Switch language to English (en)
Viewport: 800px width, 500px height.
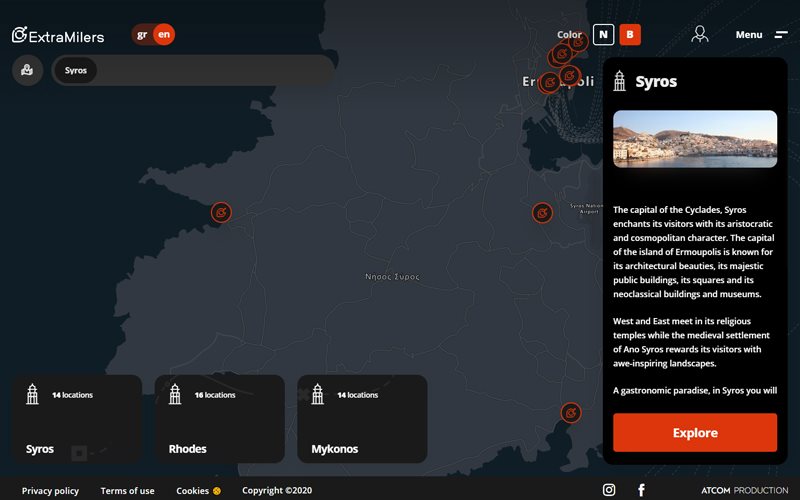(x=164, y=35)
